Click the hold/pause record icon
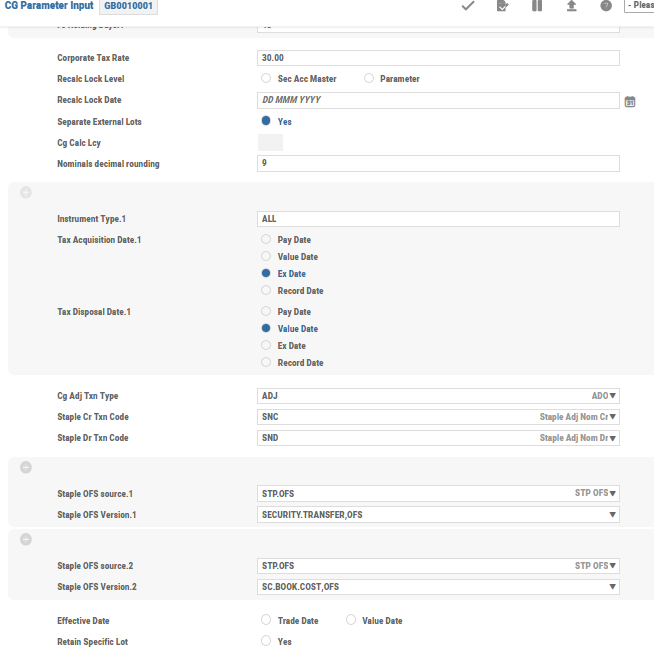The height and width of the screenshot is (658, 654). click(x=537, y=6)
